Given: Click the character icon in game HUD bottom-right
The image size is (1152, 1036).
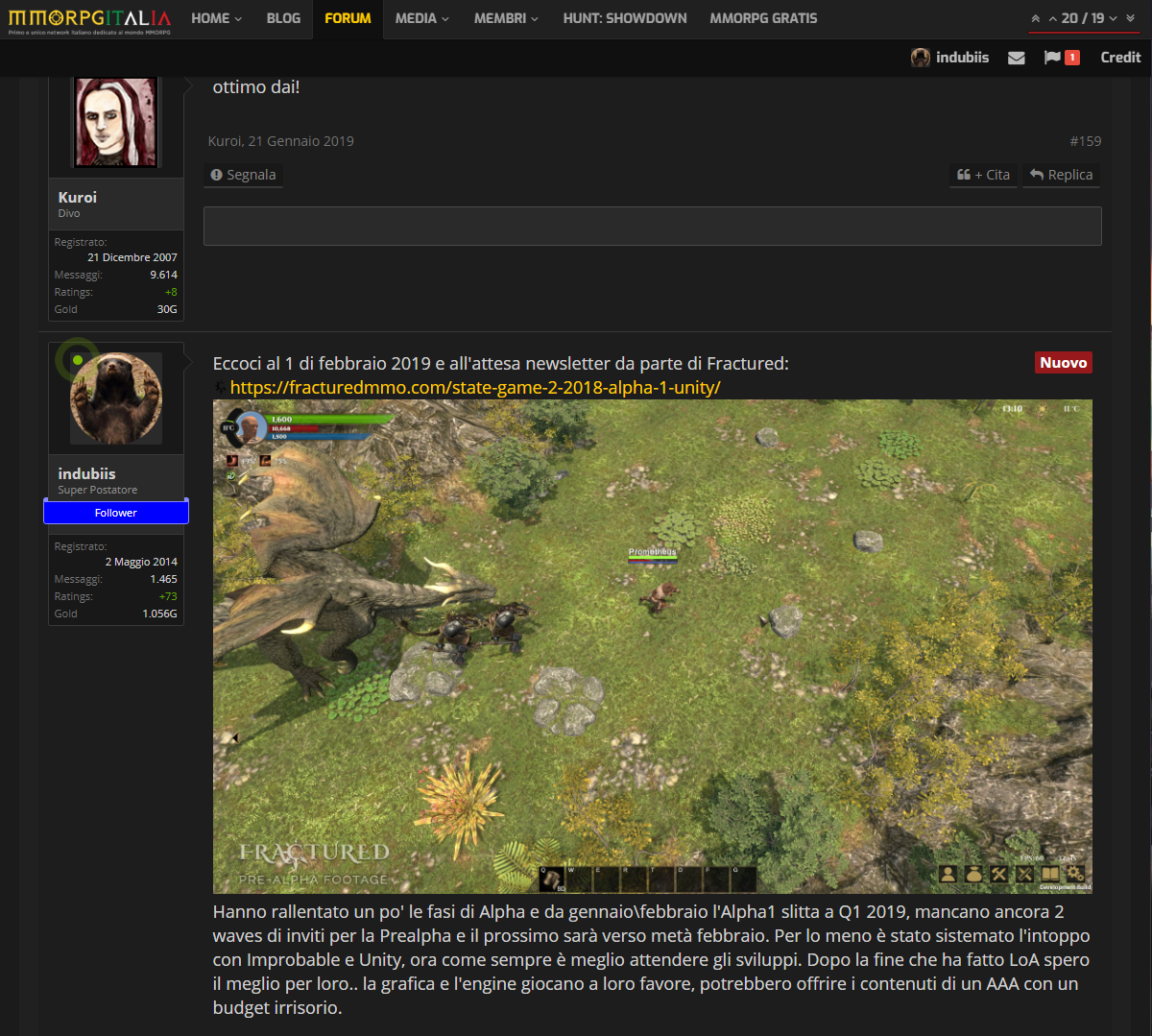Looking at the screenshot, I should click(x=948, y=874).
